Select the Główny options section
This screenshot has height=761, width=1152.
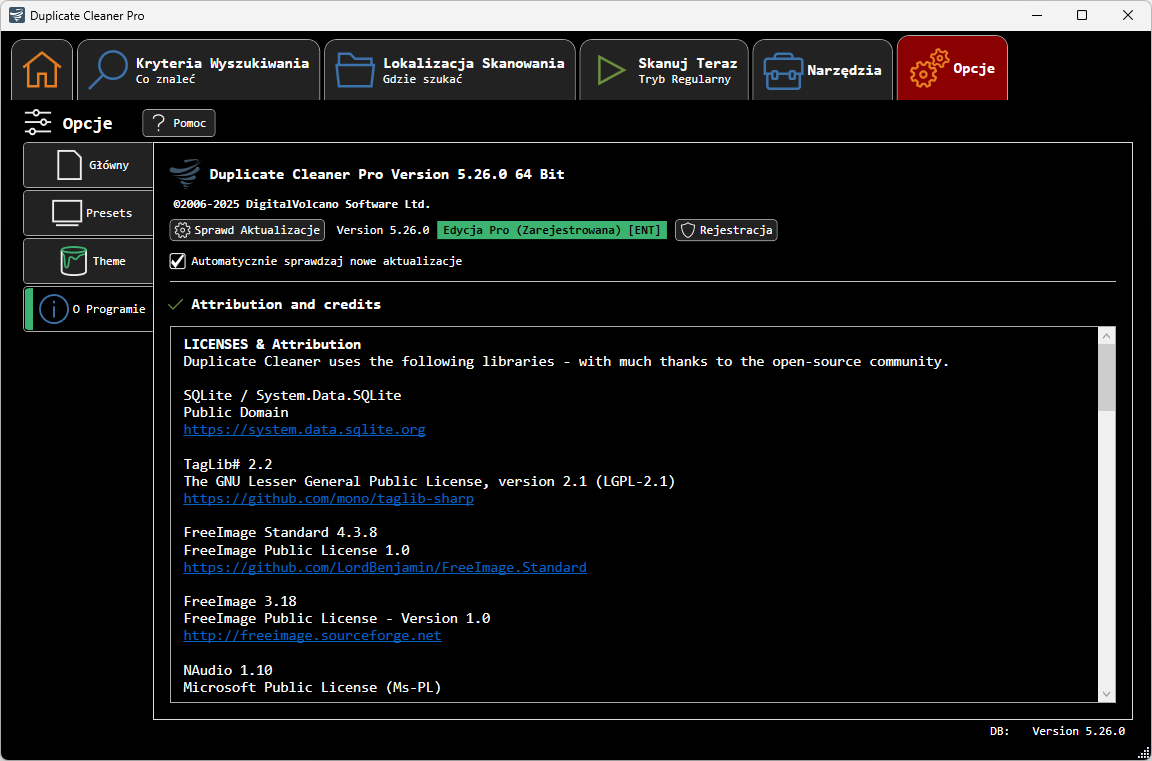click(88, 165)
